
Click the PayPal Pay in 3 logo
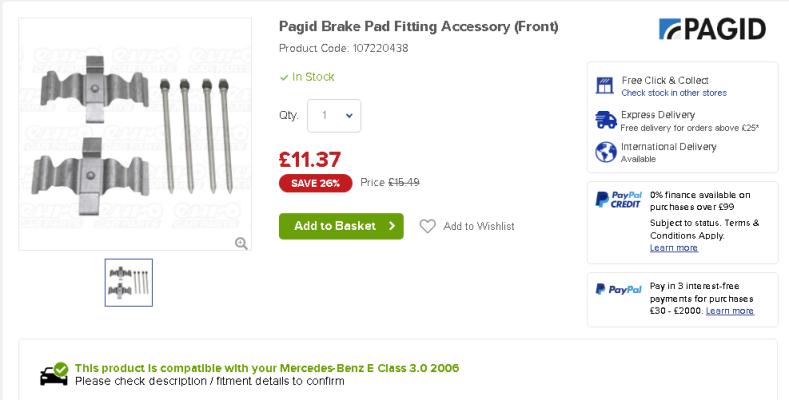point(618,289)
